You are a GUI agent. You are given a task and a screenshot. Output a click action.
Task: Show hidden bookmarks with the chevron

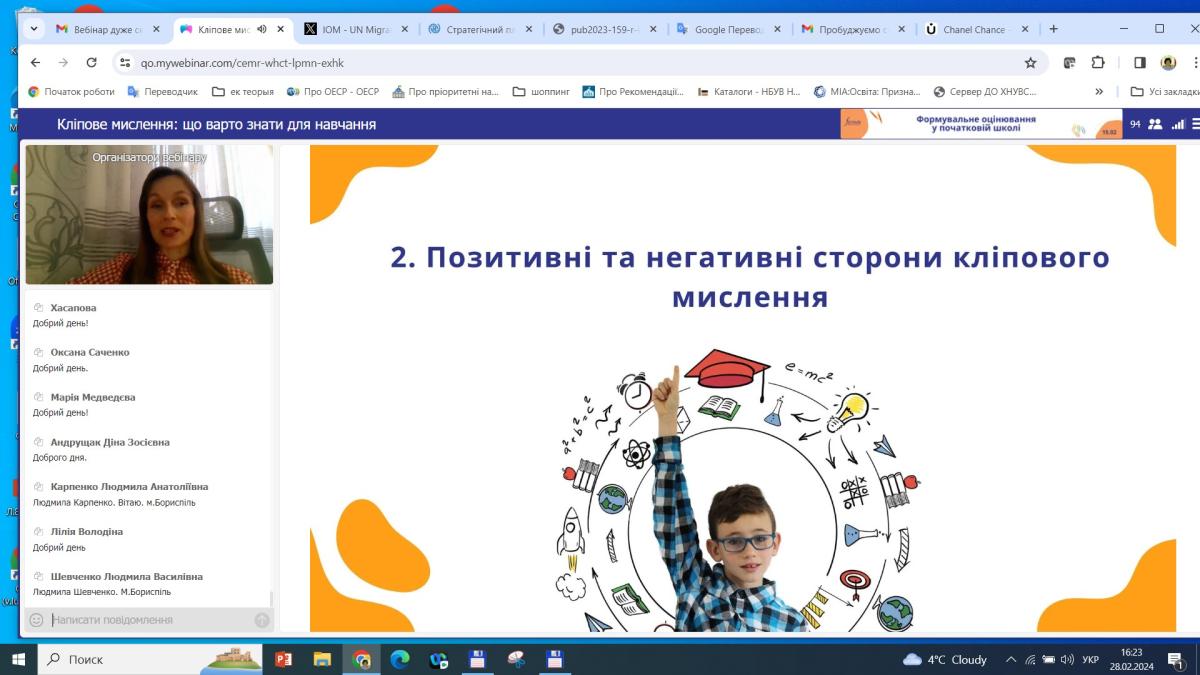pyautogui.click(x=1099, y=91)
